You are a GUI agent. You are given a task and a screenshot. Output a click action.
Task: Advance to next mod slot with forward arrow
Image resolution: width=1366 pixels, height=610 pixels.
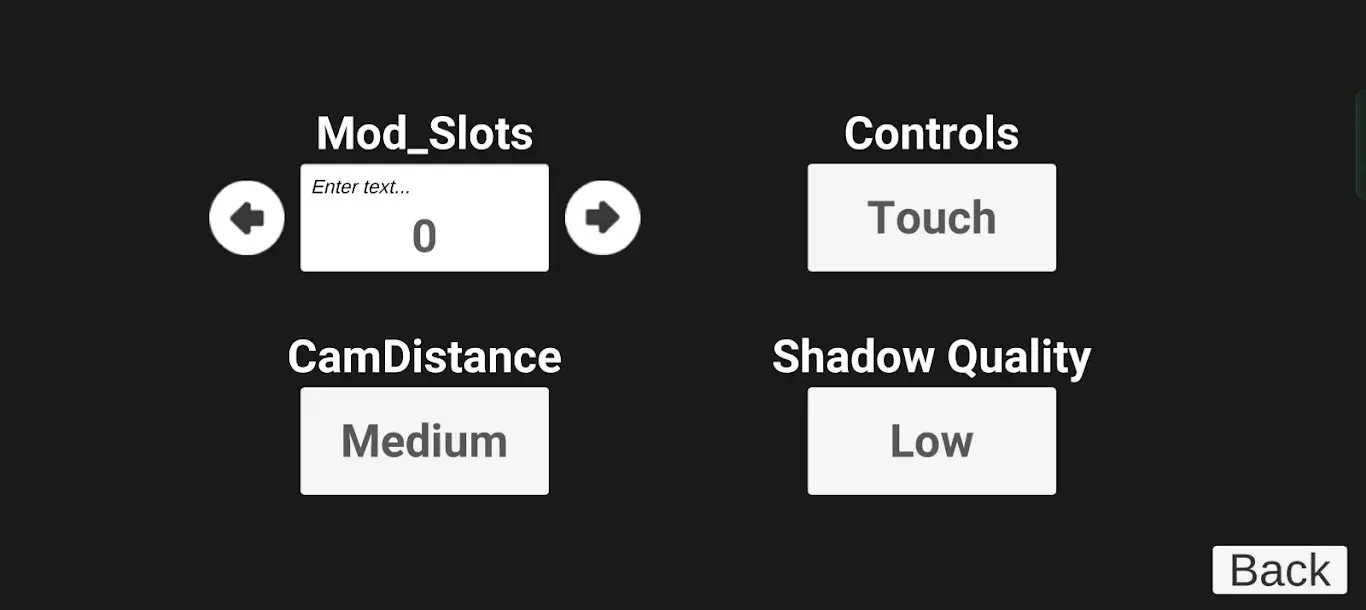coord(602,218)
